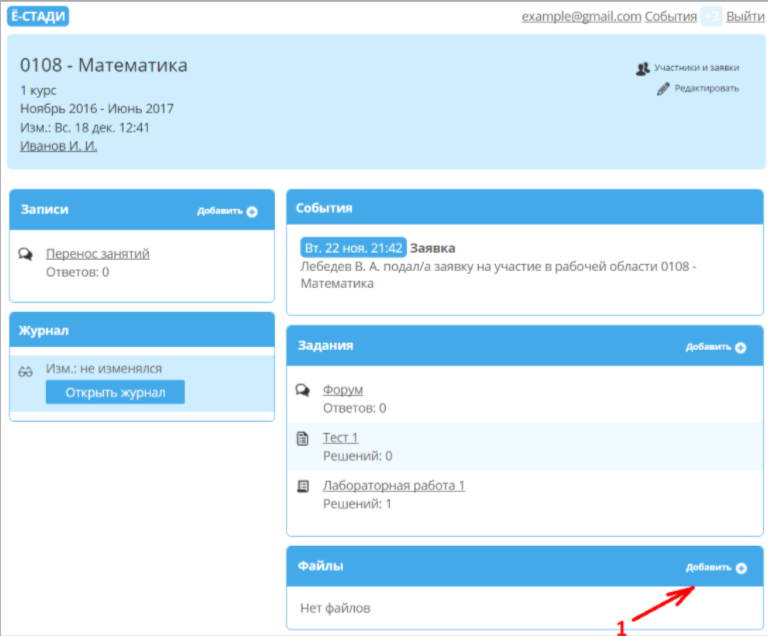Click the Вт. 22 ноя. 21:42 date badge
The image size is (768, 636).
(x=353, y=248)
